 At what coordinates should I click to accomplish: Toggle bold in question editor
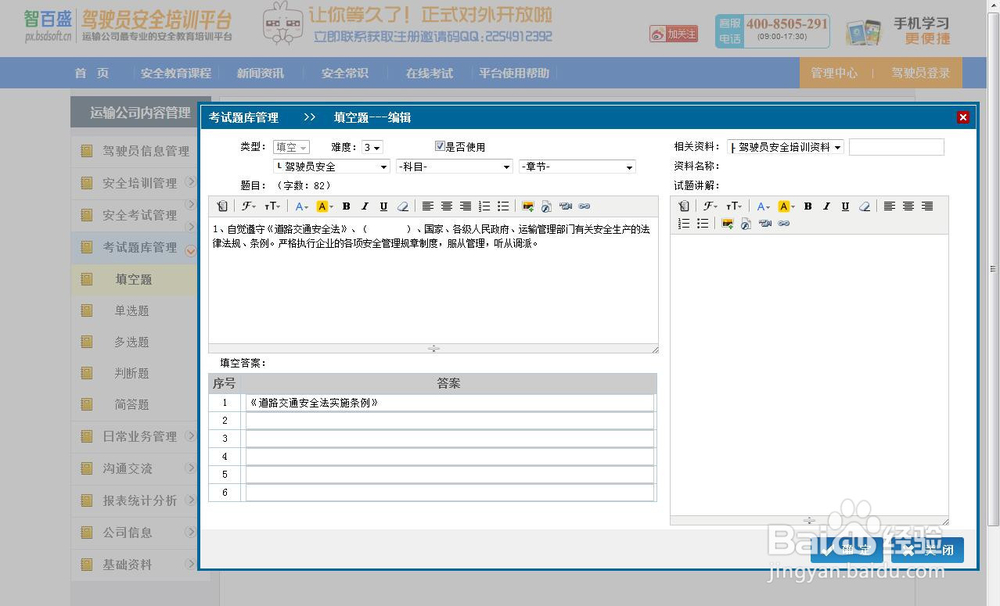click(346, 206)
